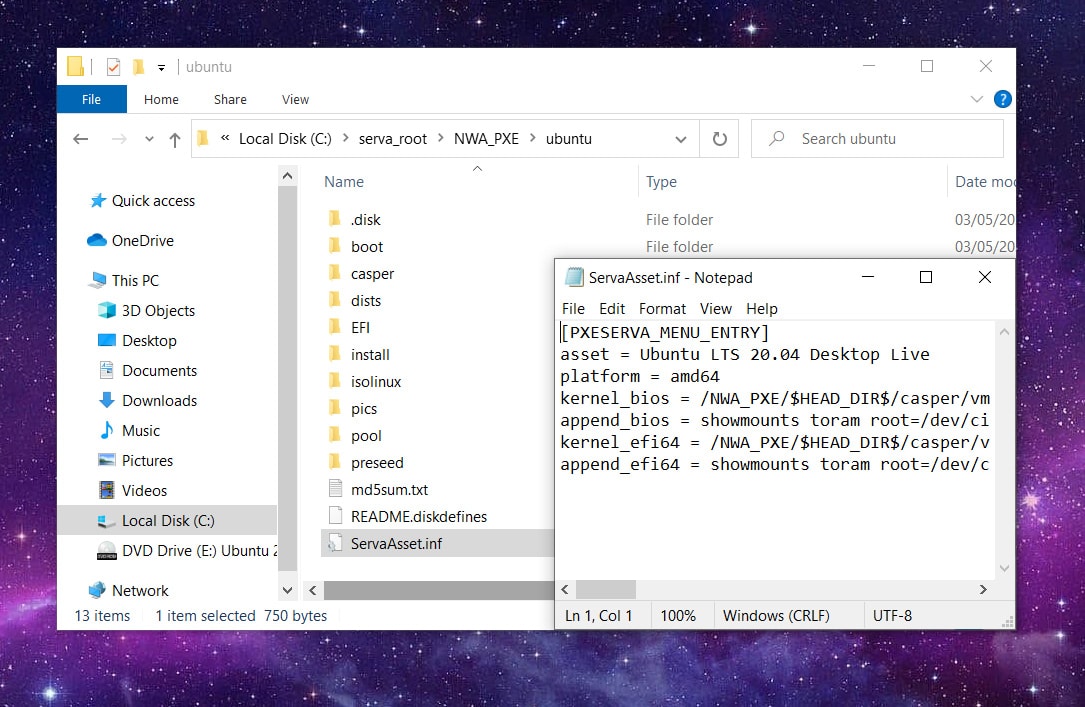Open Notepad File menu

click(573, 309)
